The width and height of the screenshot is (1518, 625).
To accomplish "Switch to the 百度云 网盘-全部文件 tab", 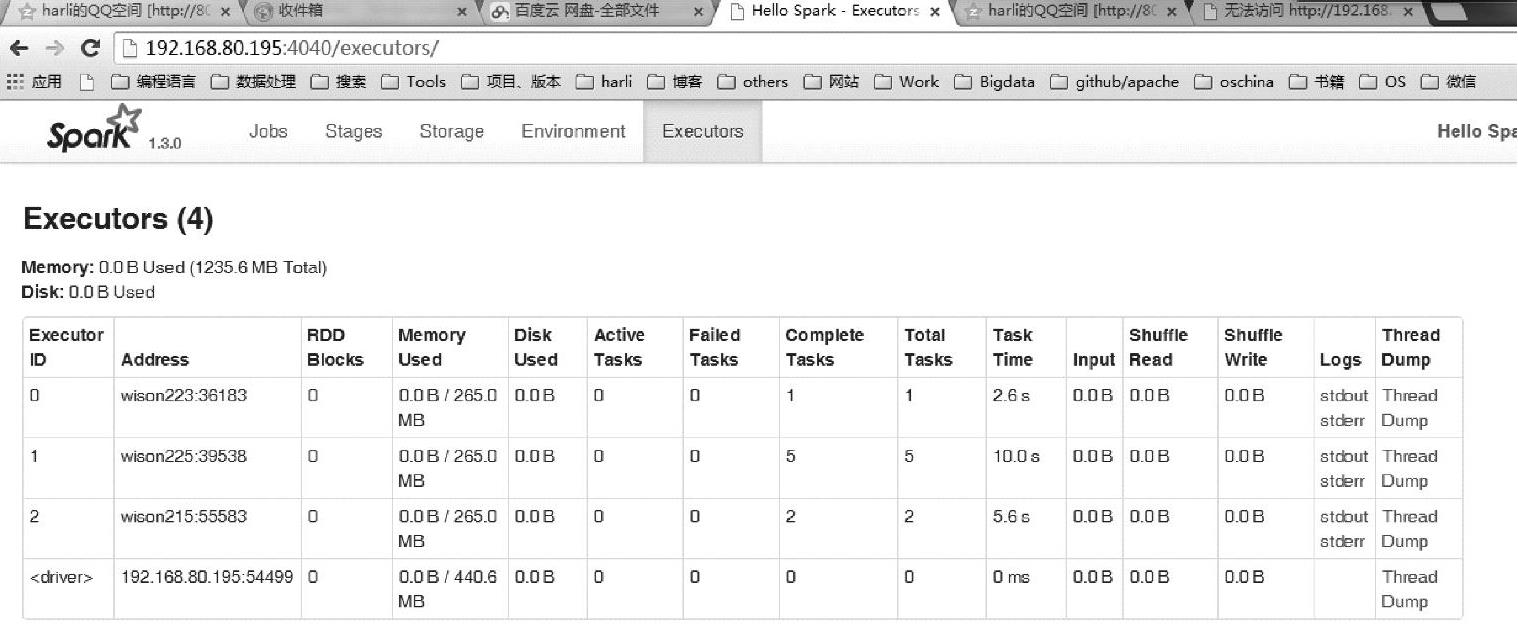I will [598, 12].
